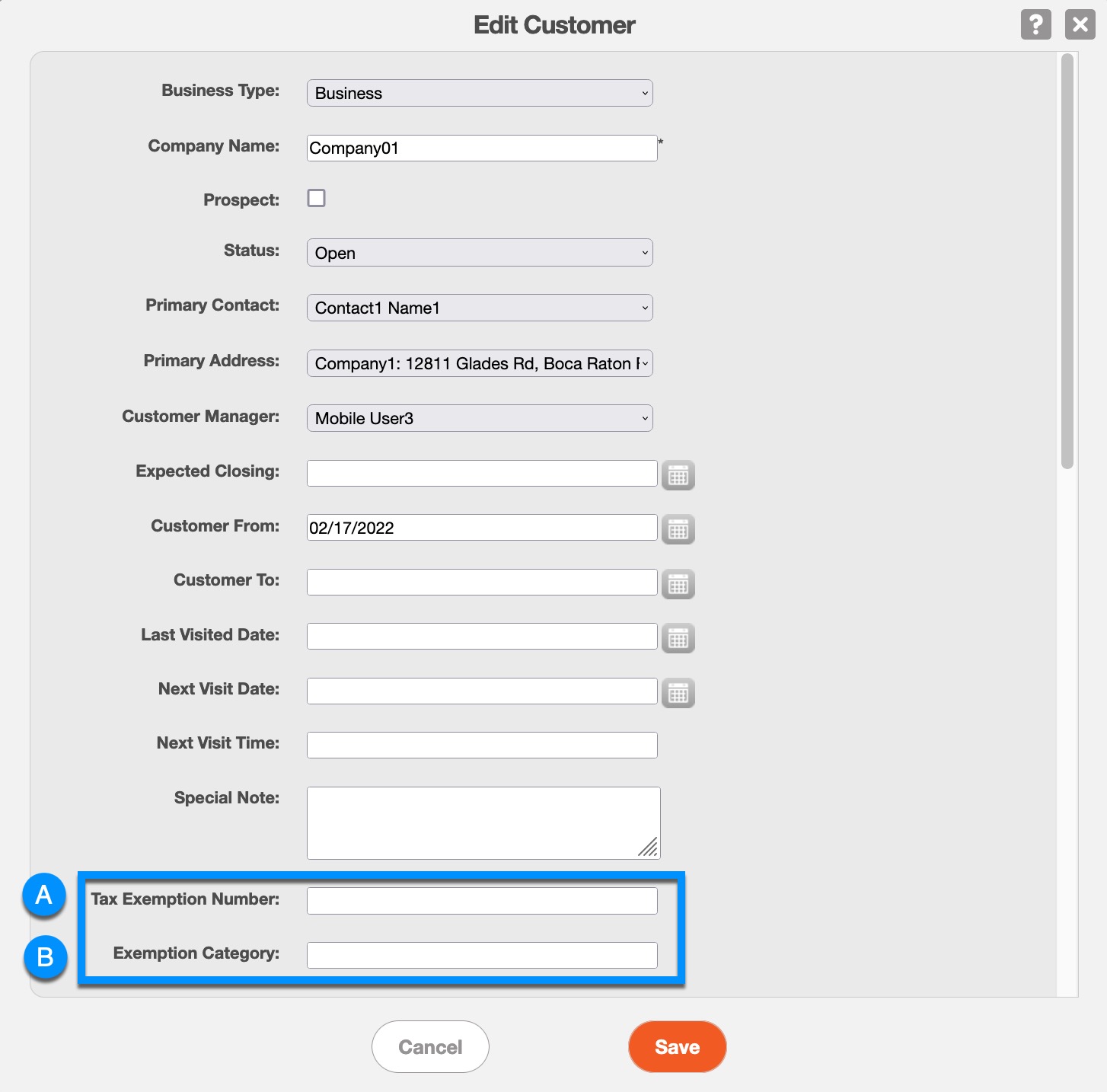This screenshot has height=1092, width=1107.
Task: Click the vertical scrollbar of the form
Action: pos(1067,260)
